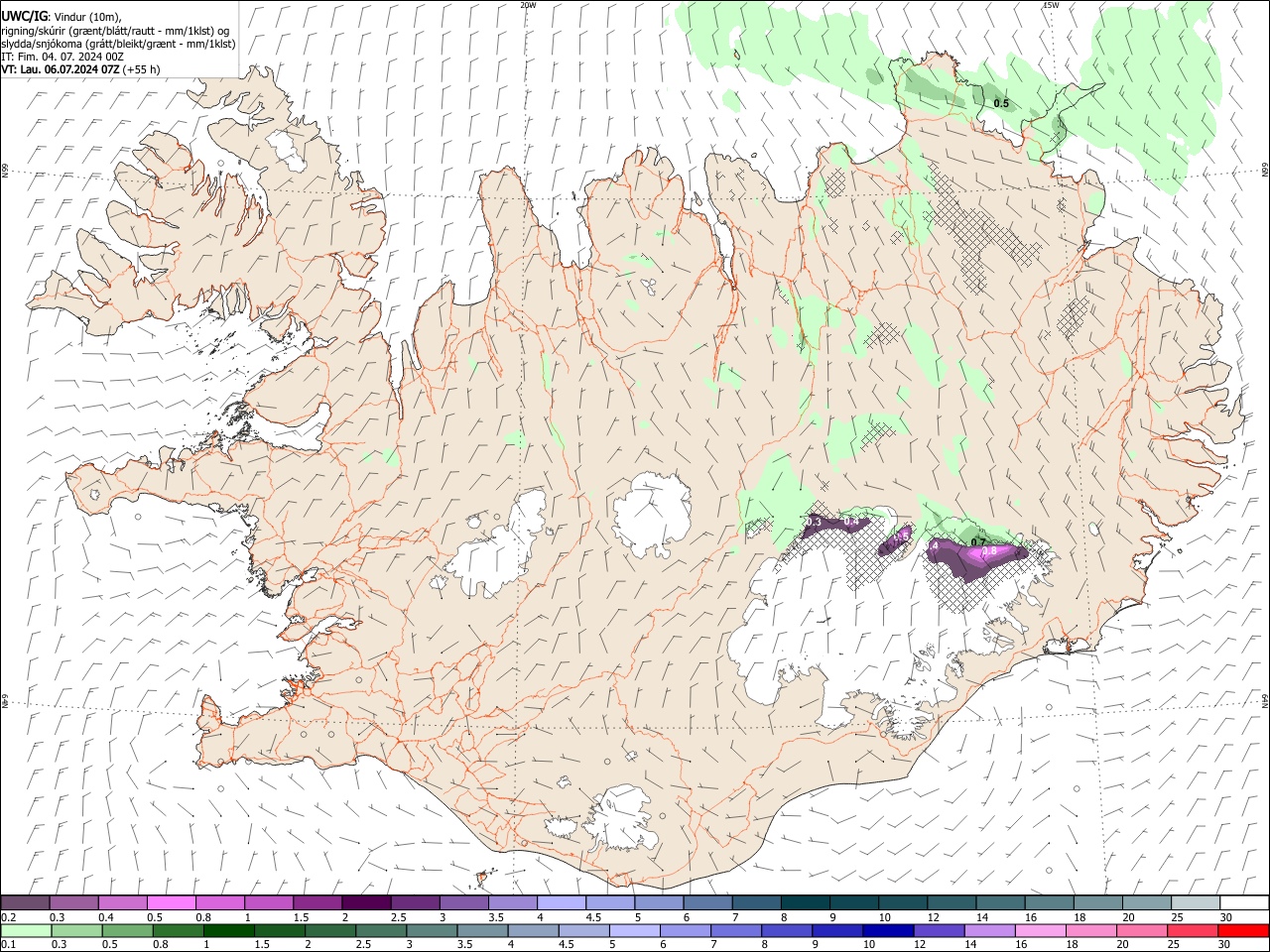
Task: Pick the dark green 1–1.5 rain scale swatch
Action: pyautogui.click(x=229, y=930)
